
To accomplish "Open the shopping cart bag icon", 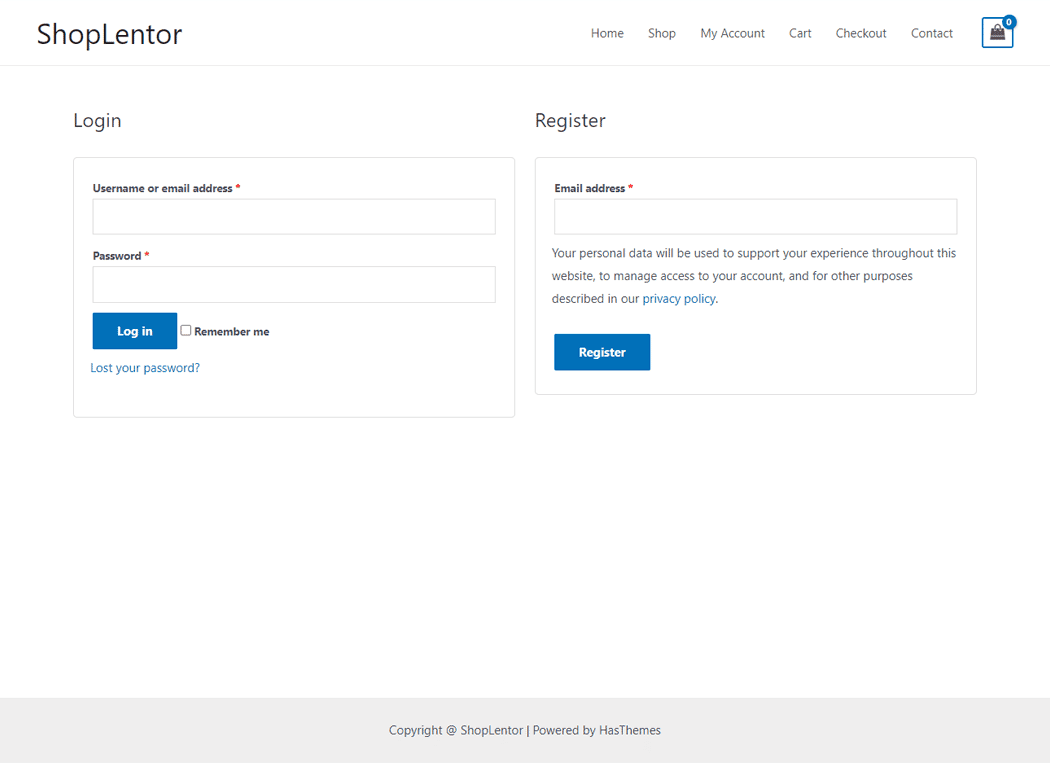I will pyautogui.click(x=997, y=34).
